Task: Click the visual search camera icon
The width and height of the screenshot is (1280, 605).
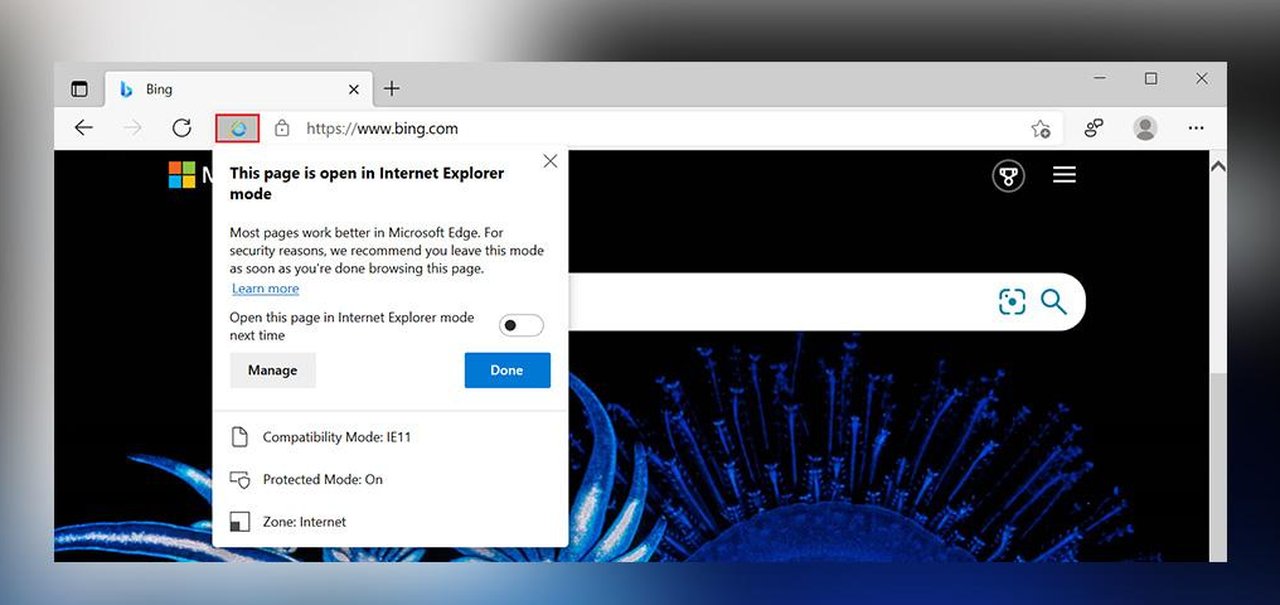Action: [x=1012, y=302]
